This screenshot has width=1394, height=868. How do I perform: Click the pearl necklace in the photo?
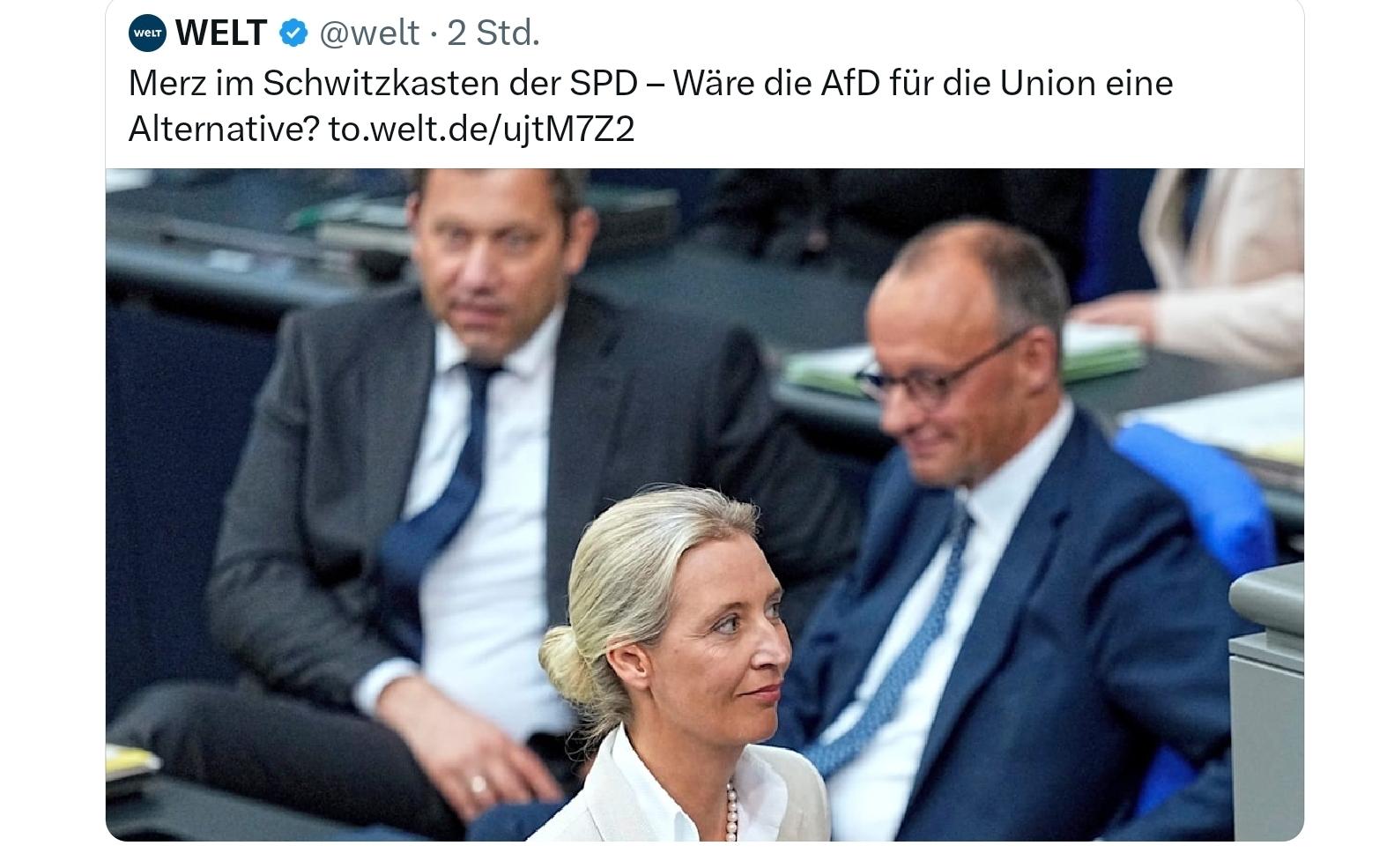pyautogui.click(x=731, y=812)
